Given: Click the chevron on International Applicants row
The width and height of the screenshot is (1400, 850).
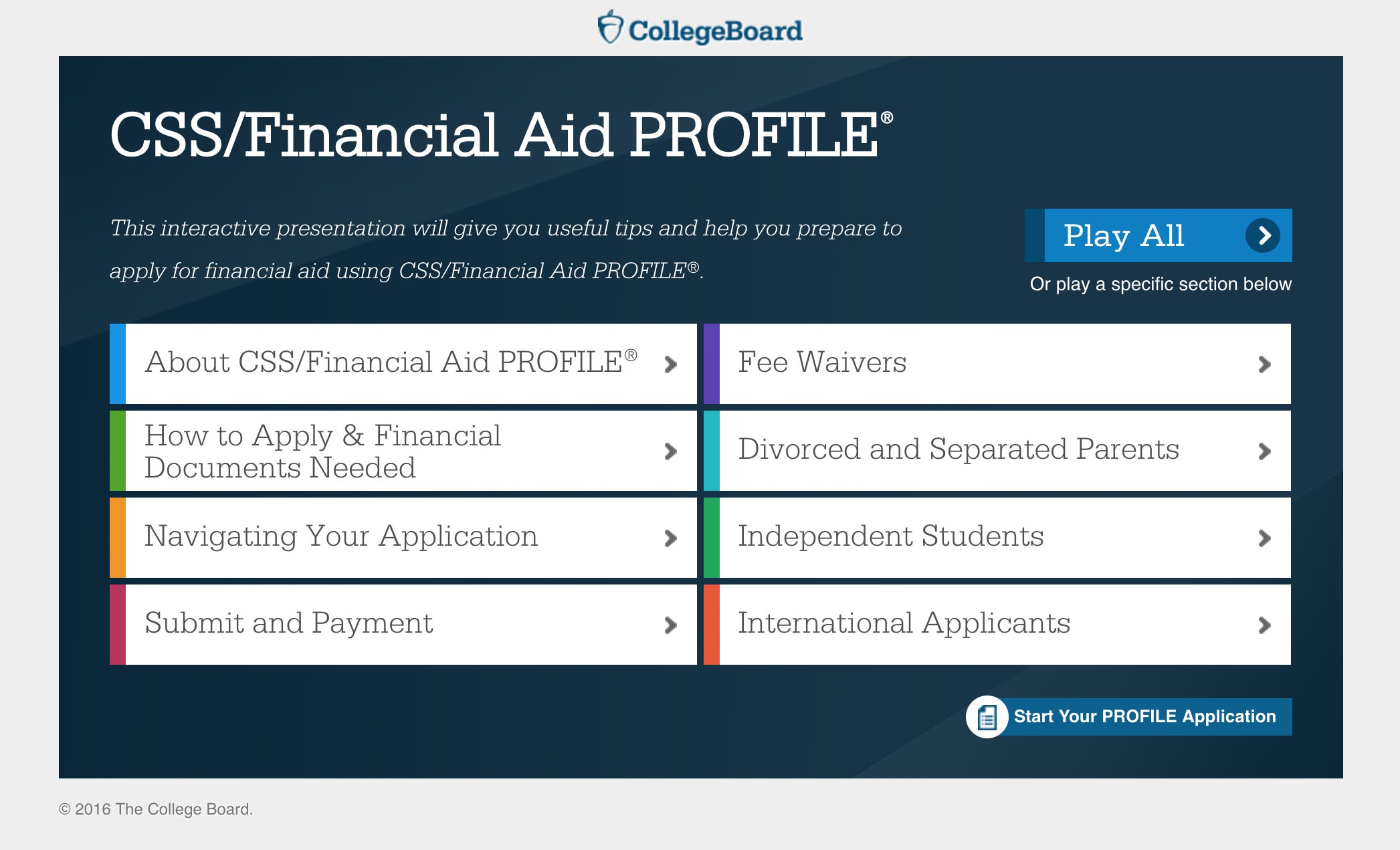Looking at the screenshot, I should (1264, 625).
